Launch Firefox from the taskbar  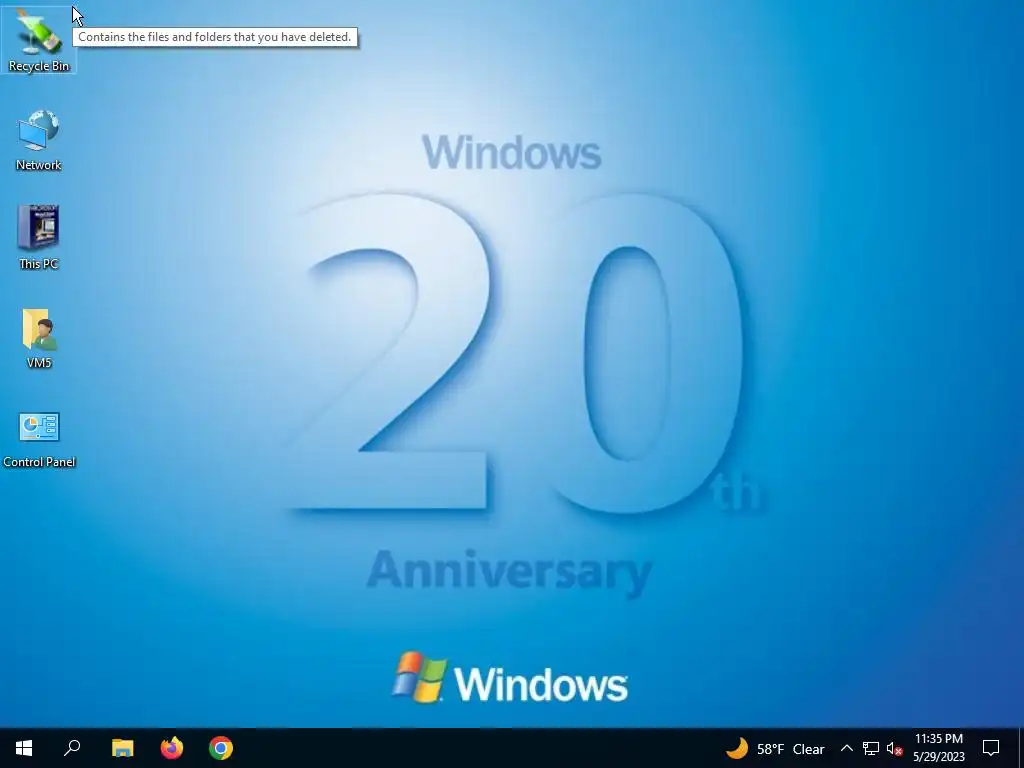[x=172, y=748]
